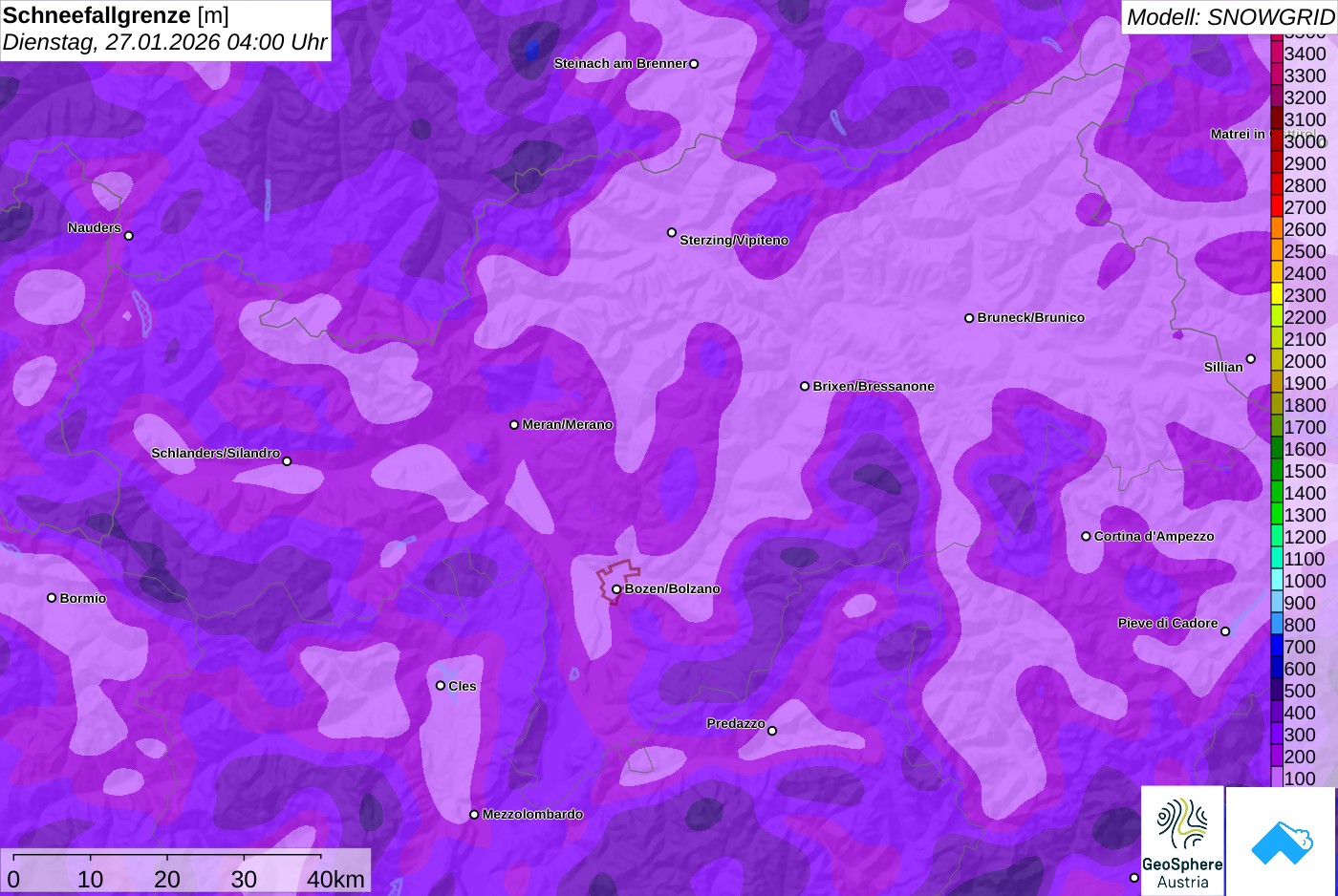Click the Cles marker circle

(441, 686)
